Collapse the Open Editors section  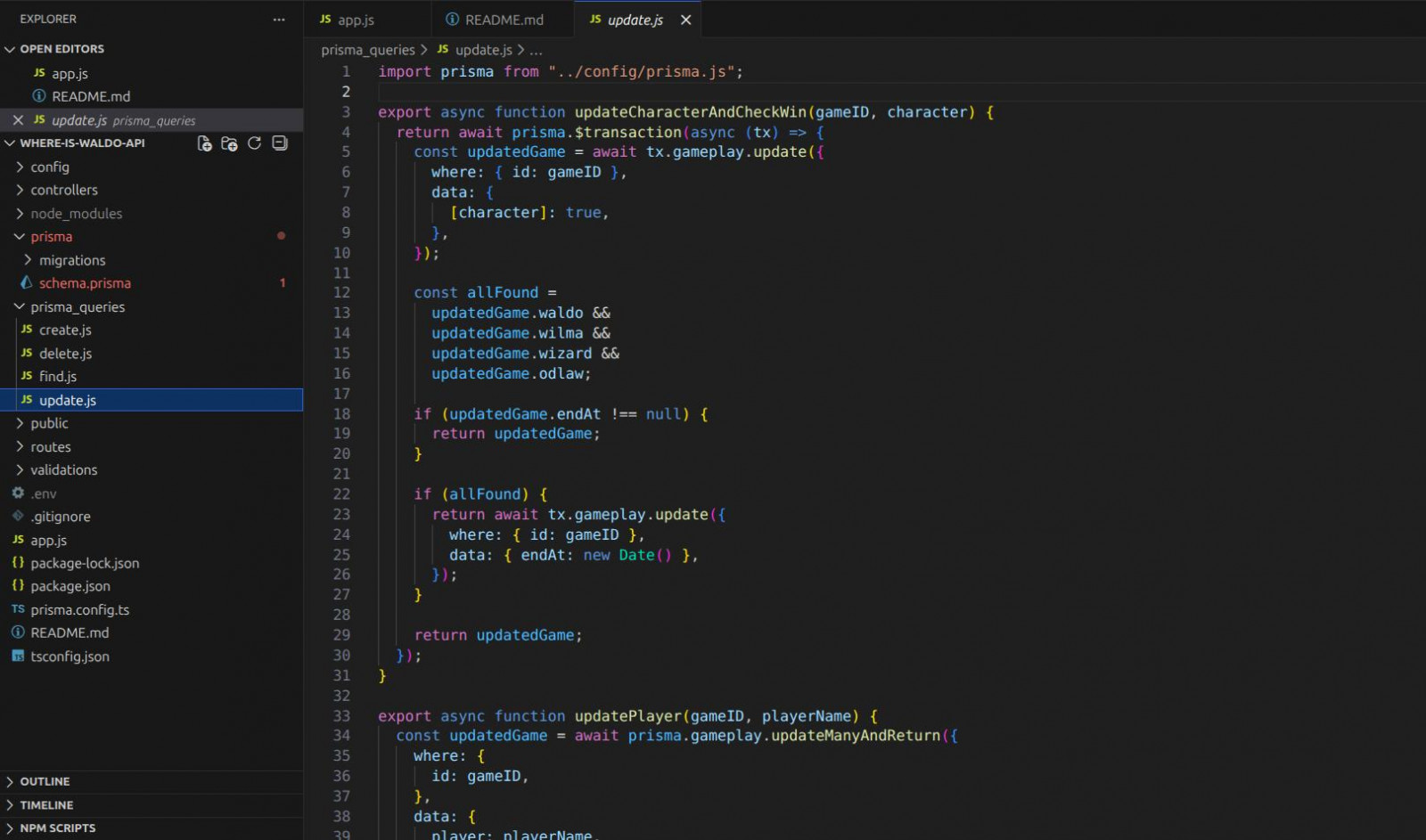(x=11, y=49)
